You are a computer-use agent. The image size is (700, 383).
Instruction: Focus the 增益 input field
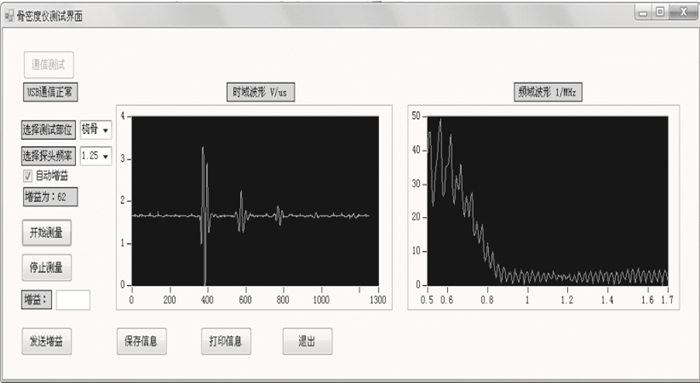click(x=73, y=300)
